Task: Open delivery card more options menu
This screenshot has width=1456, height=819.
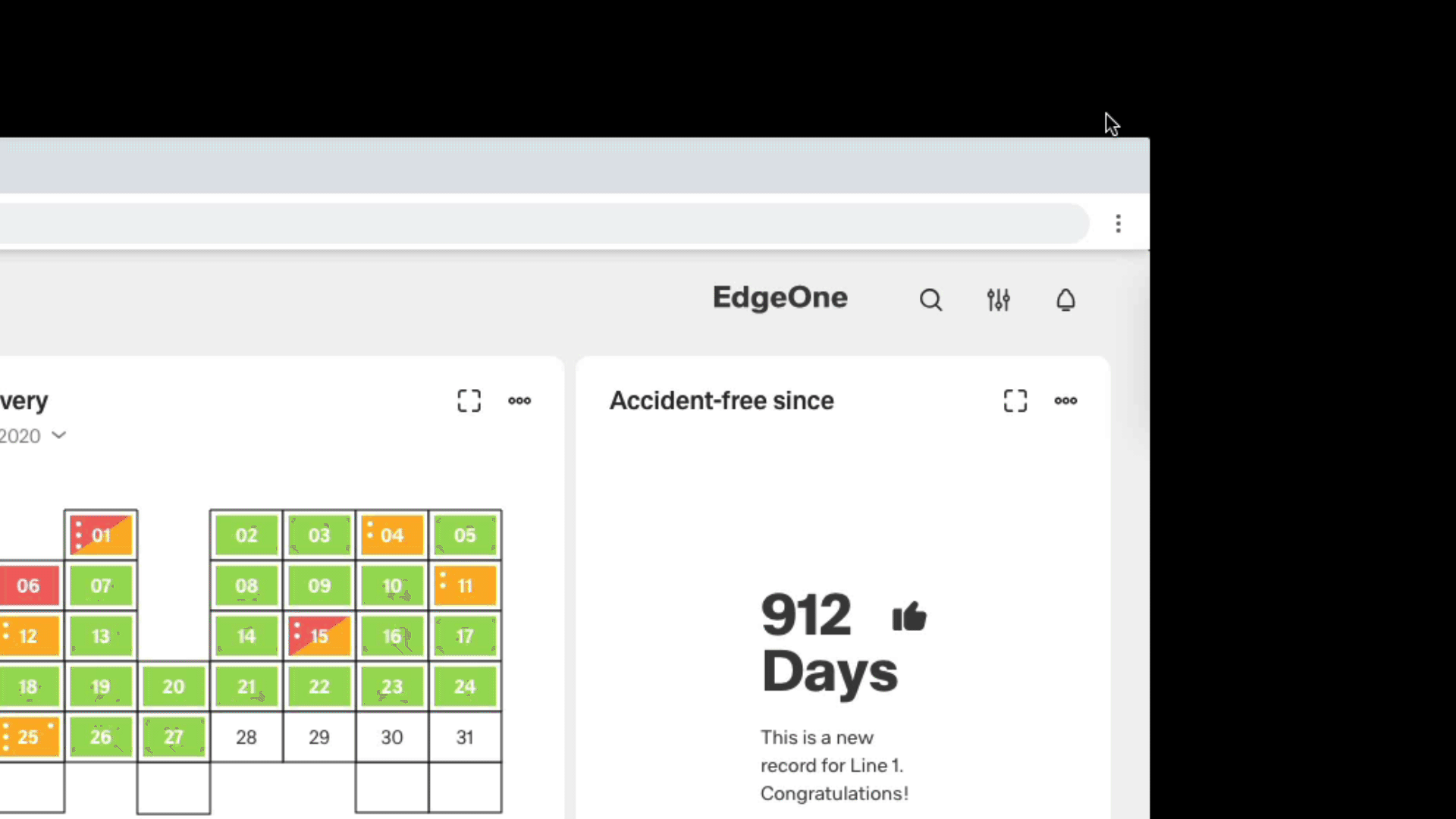Action: click(x=519, y=400)
